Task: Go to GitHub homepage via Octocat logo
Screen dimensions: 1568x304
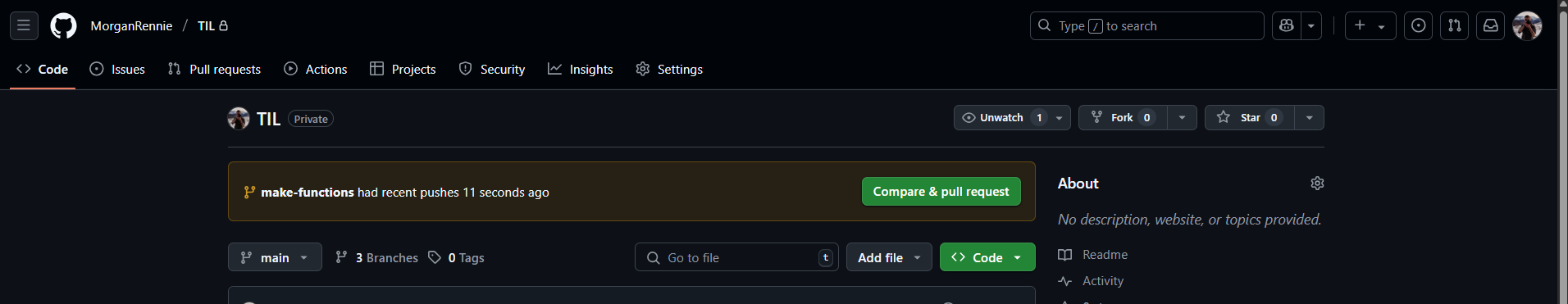Action: coord(63,25)
